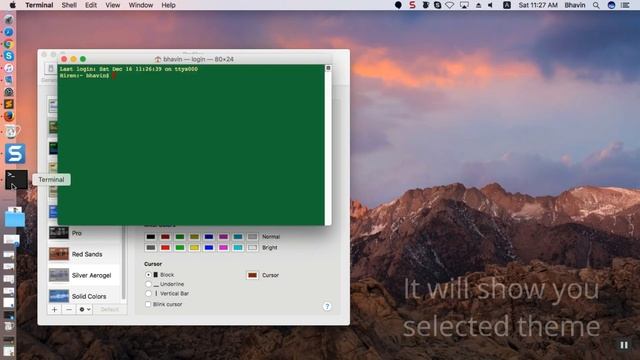The image size is (640, 360).
Task: Open the Snagit app in the Dock
Action: click(15, 153)
